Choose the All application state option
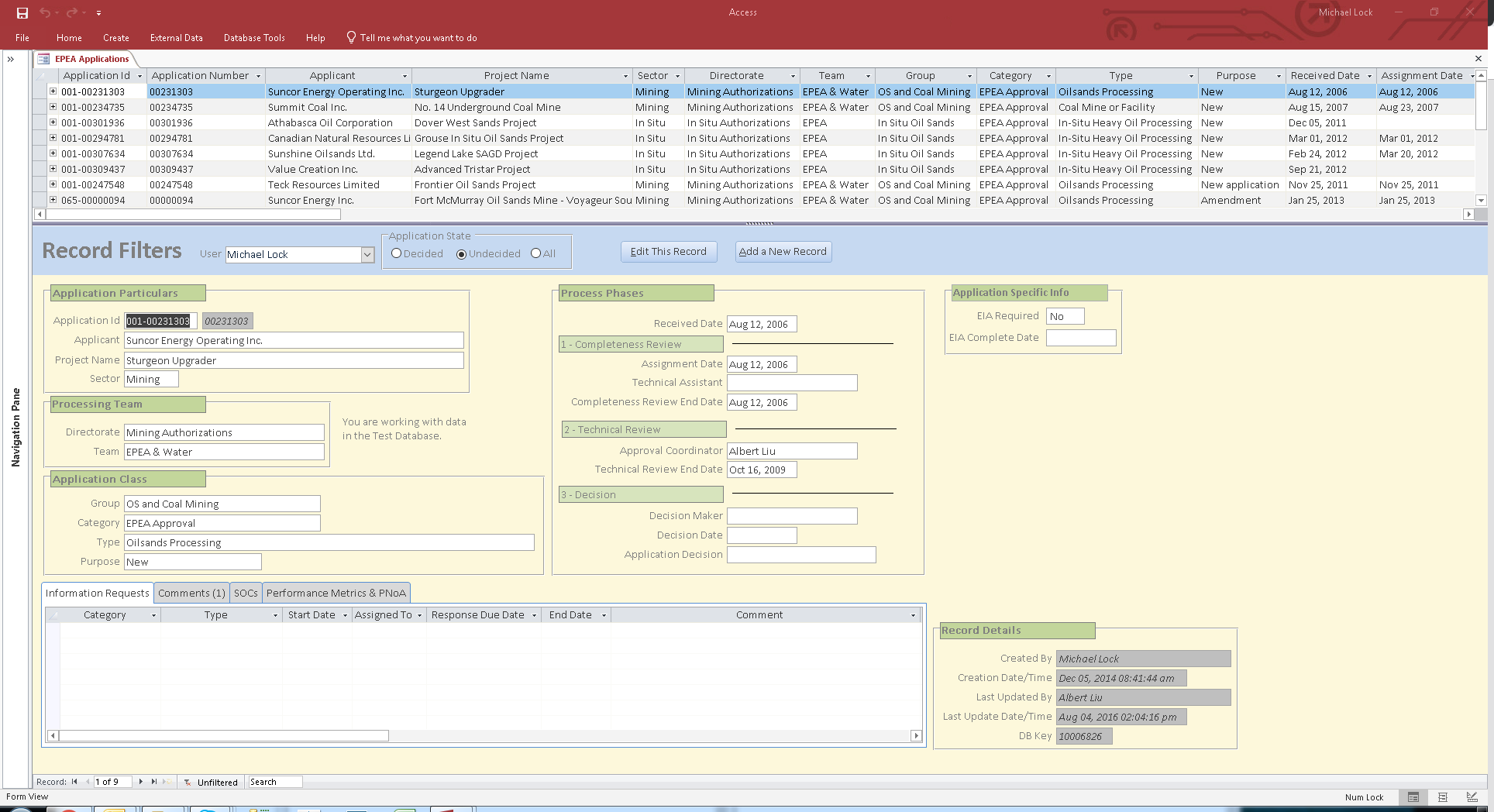Screen dimensions: 1494x812 tap(535, 253)
